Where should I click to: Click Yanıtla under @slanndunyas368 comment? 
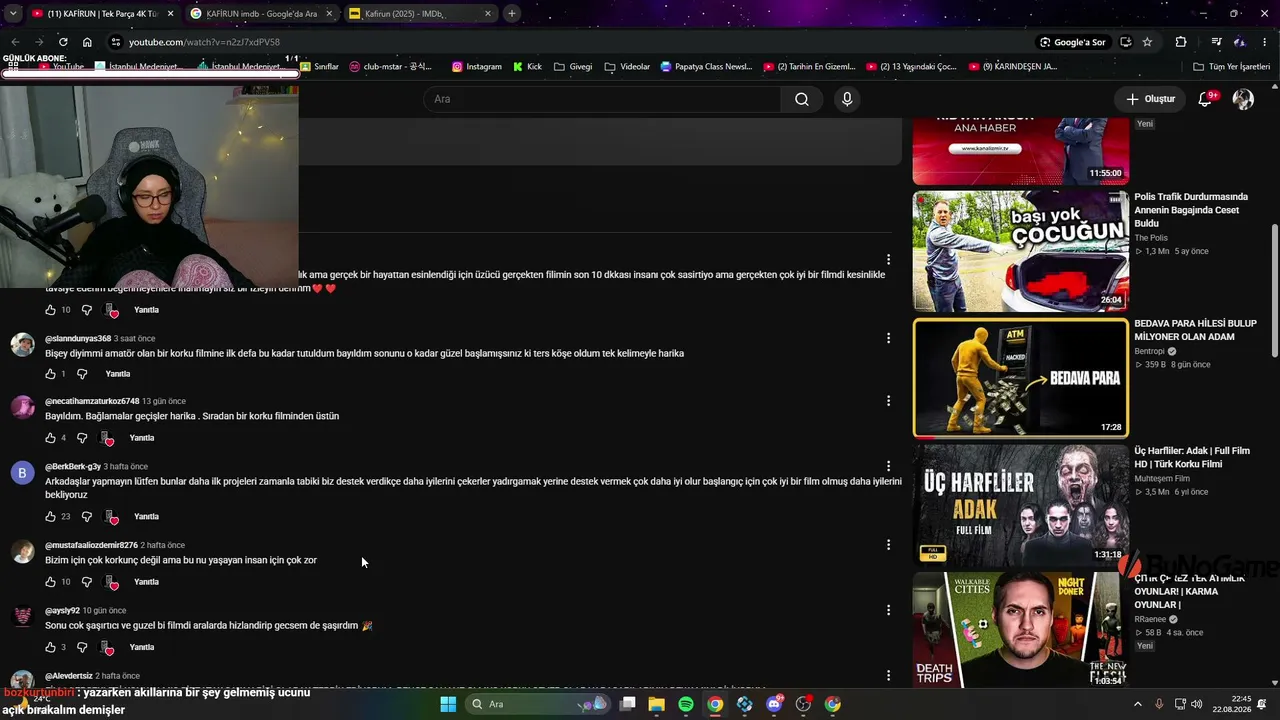118,374
